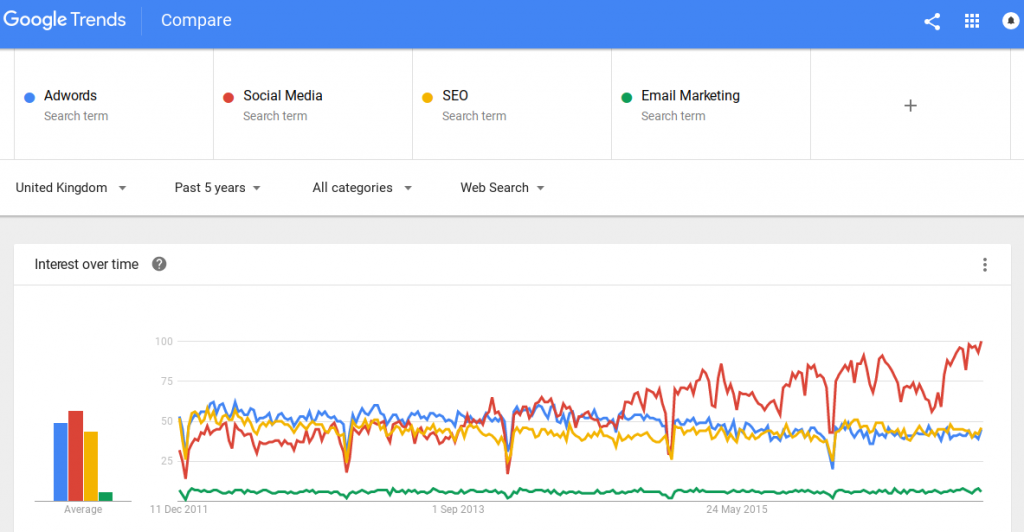Open the Web Search type dropdown

pos(502,188)
